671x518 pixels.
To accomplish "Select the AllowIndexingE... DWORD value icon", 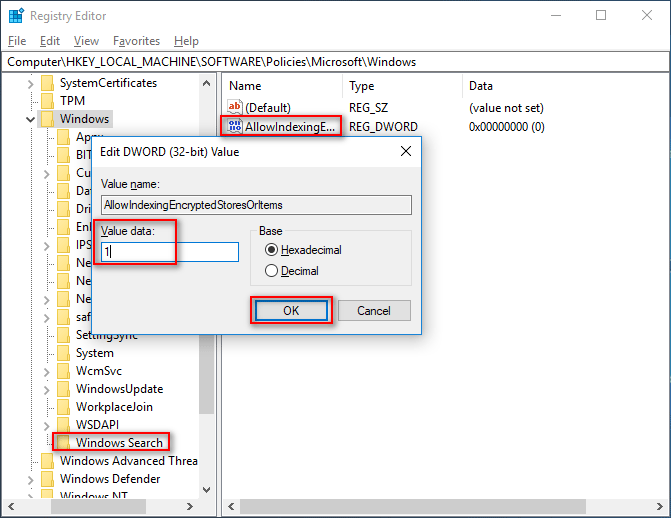I will tap(235, 126).
